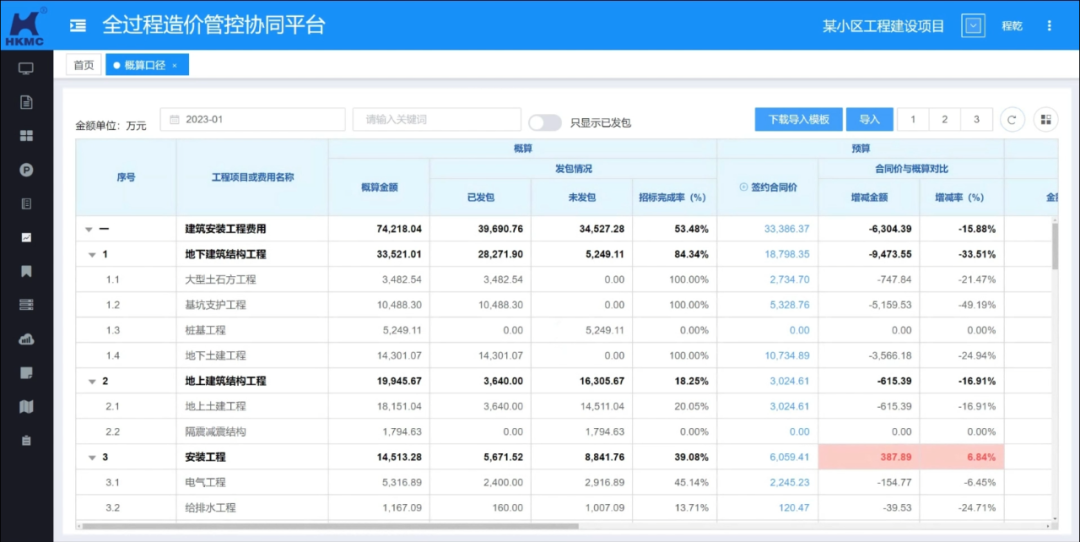Click the horizontal table scrollbar thumb
Viewport: 1080px width, 542px height.
coord(331,526)
